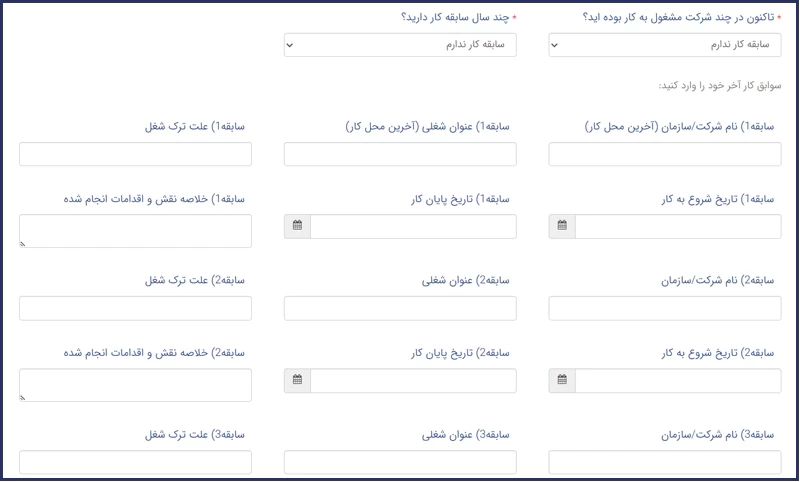
Task: Select record 2 reason for leaving field
Action: point(135,308)
